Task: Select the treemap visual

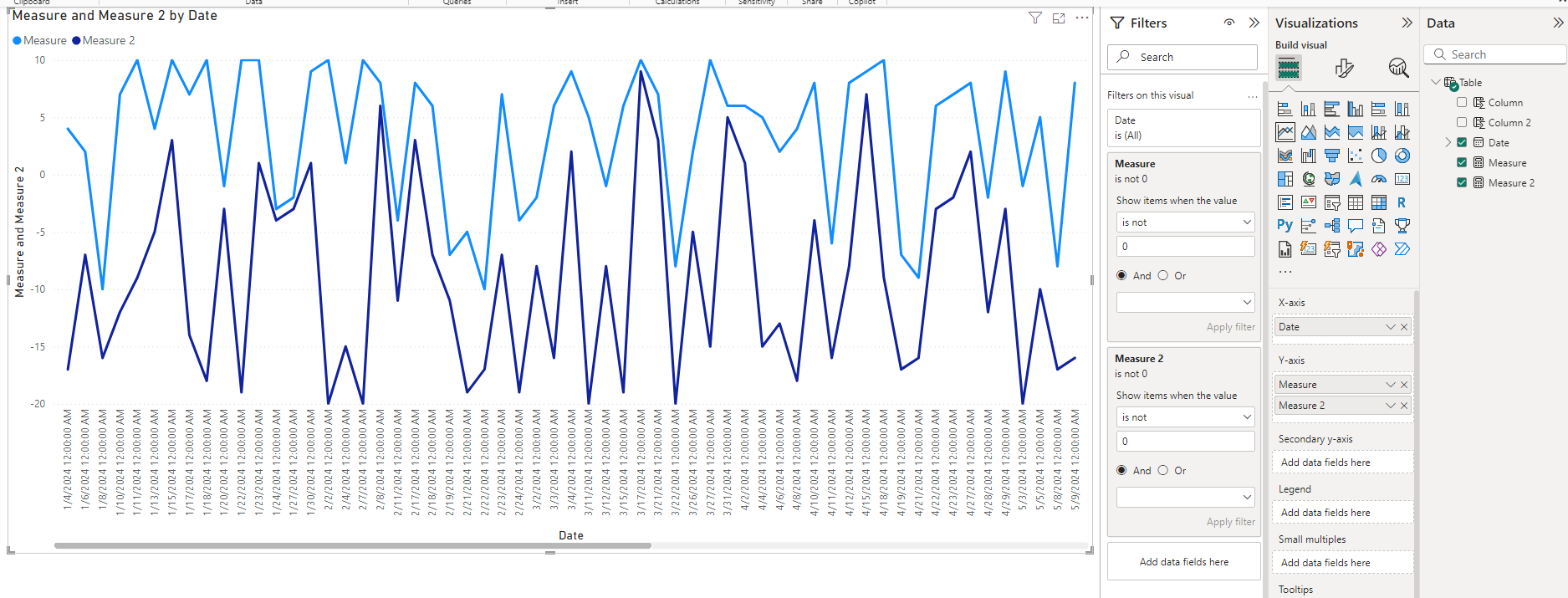Action: point(1285,179)
